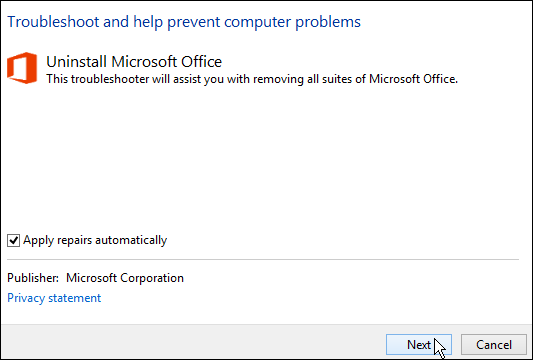This screenshot has height=360, width=533.
Task: Proceed with the Next button
Action: 419,345
